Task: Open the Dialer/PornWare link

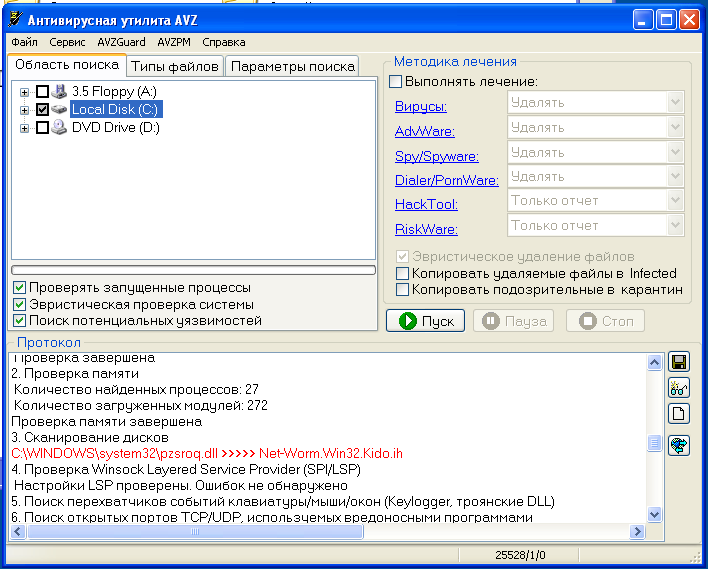Action: pyautogui.click(x=447, y=180)
